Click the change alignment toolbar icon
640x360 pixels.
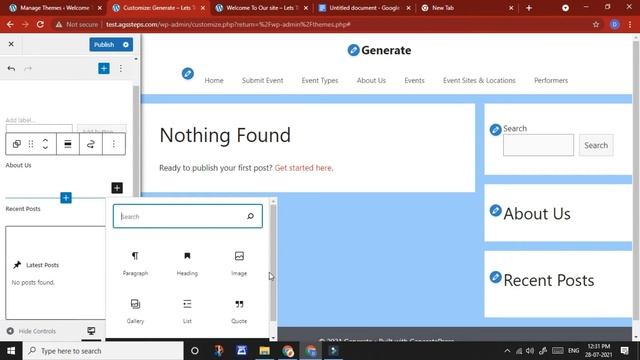pos(68,144)
